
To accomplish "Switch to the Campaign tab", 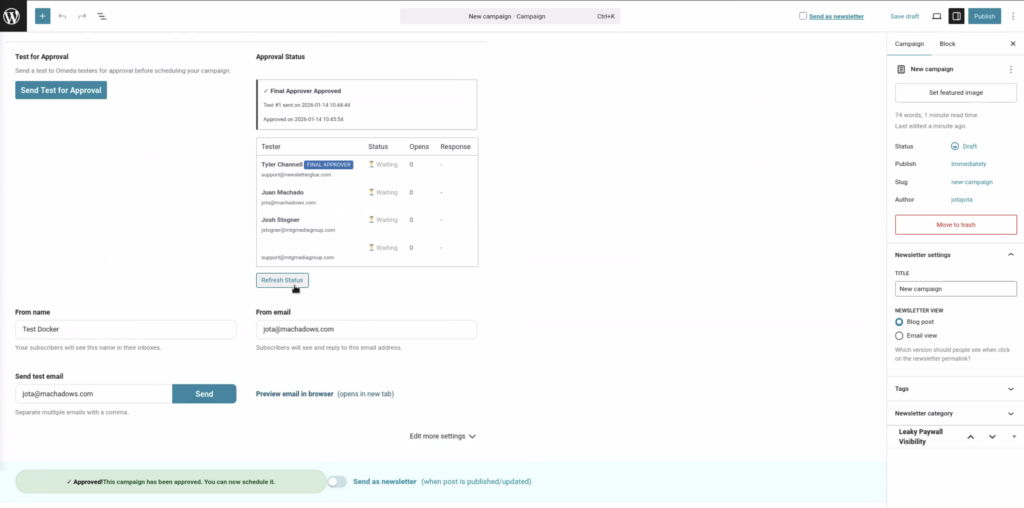I will point(909,44).
